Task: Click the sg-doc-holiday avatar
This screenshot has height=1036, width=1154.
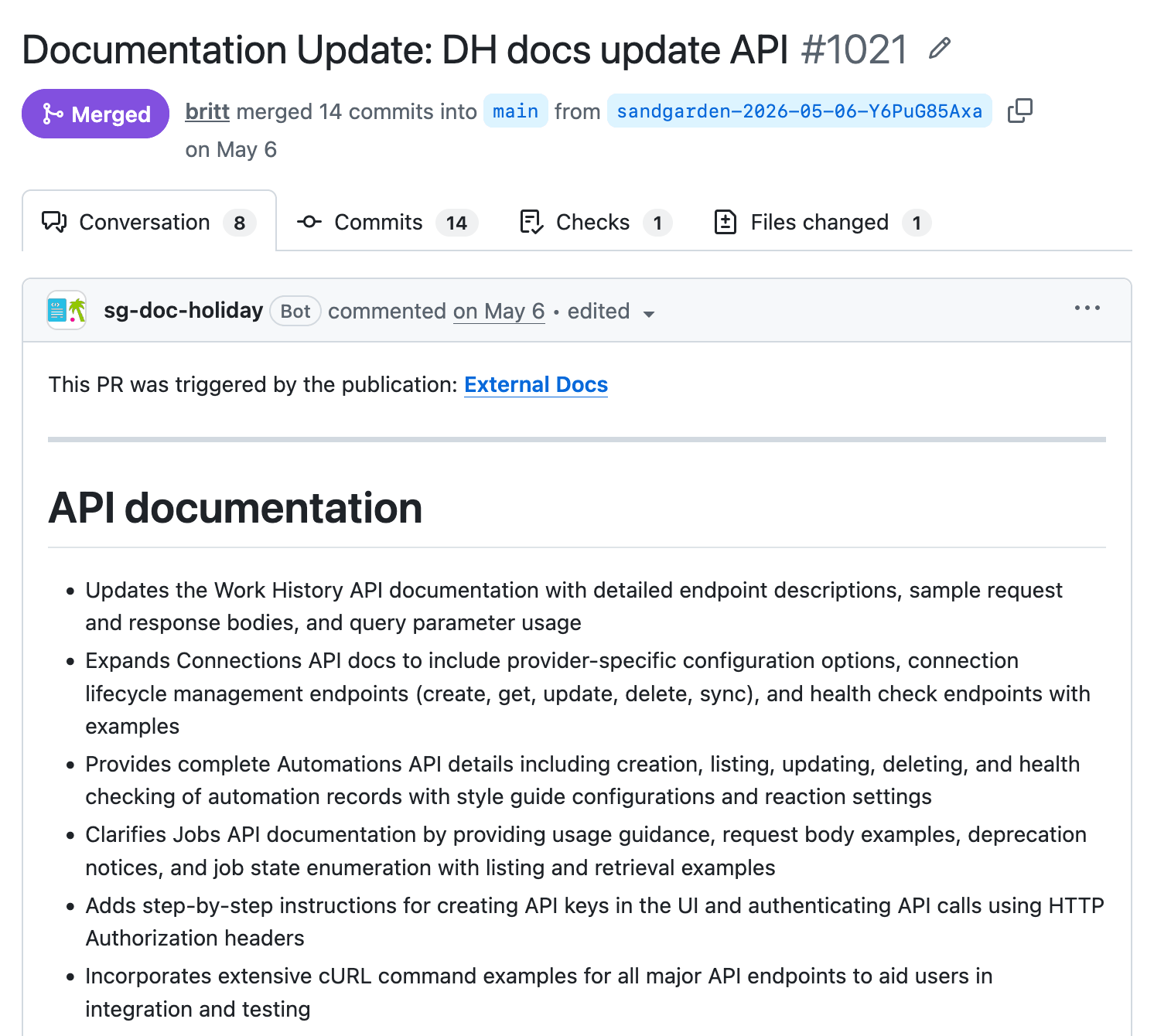Action: tap(67, 310)
